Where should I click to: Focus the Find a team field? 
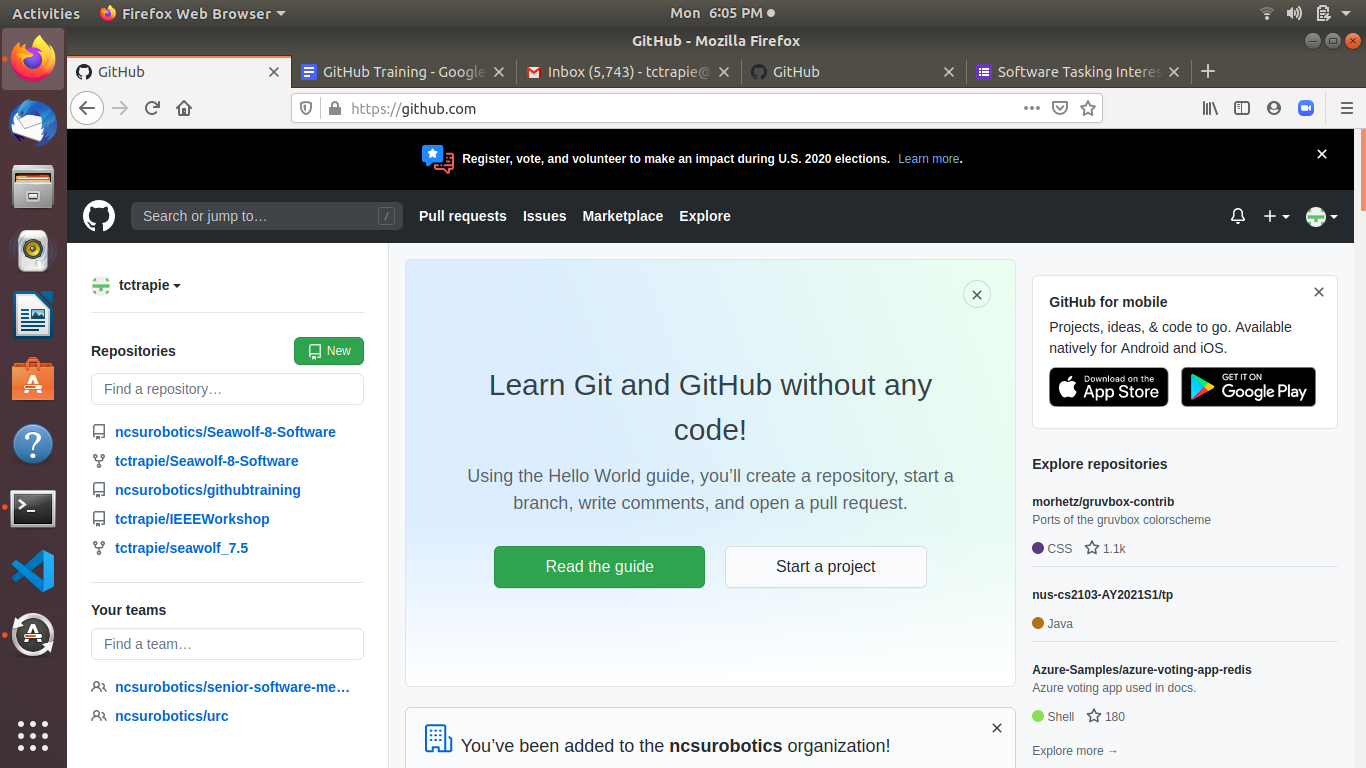(227, 644)
